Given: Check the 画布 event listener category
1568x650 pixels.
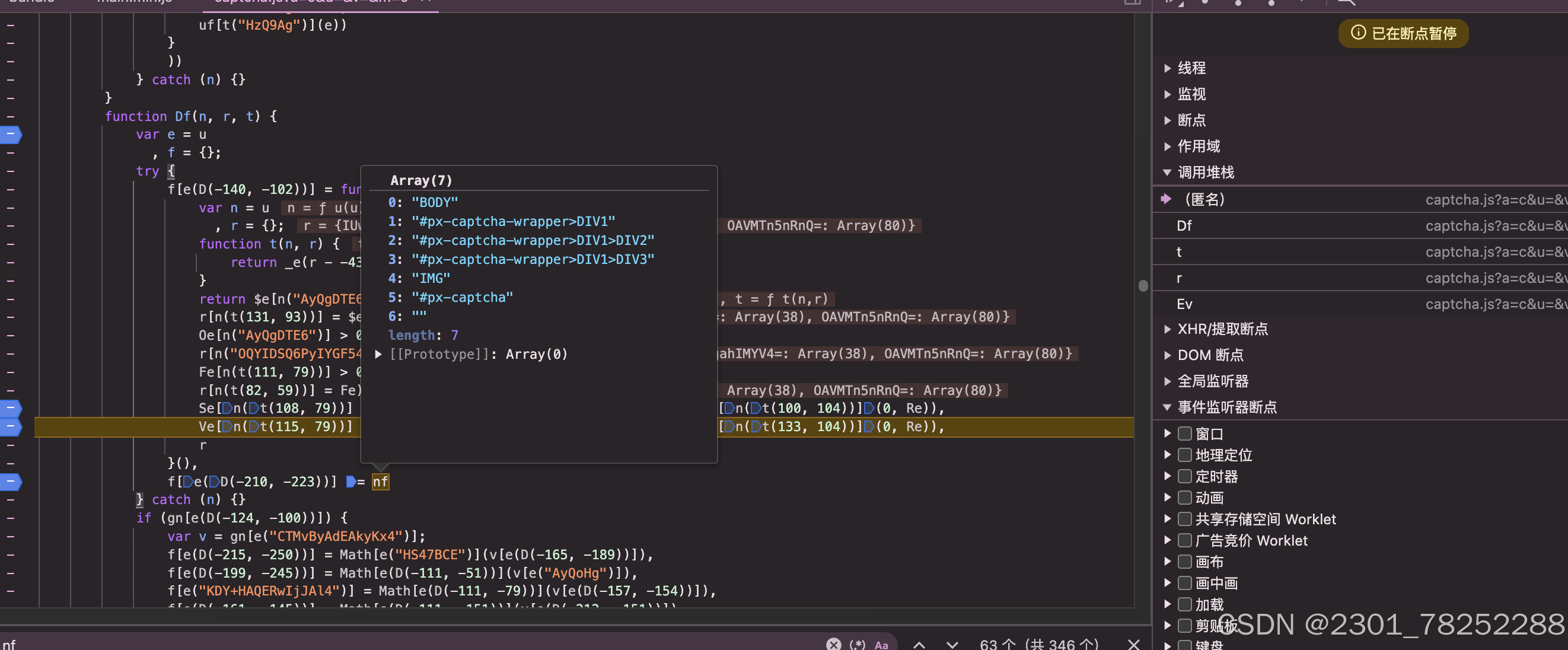Looking at the screenshot, I should coord(1184,561).
